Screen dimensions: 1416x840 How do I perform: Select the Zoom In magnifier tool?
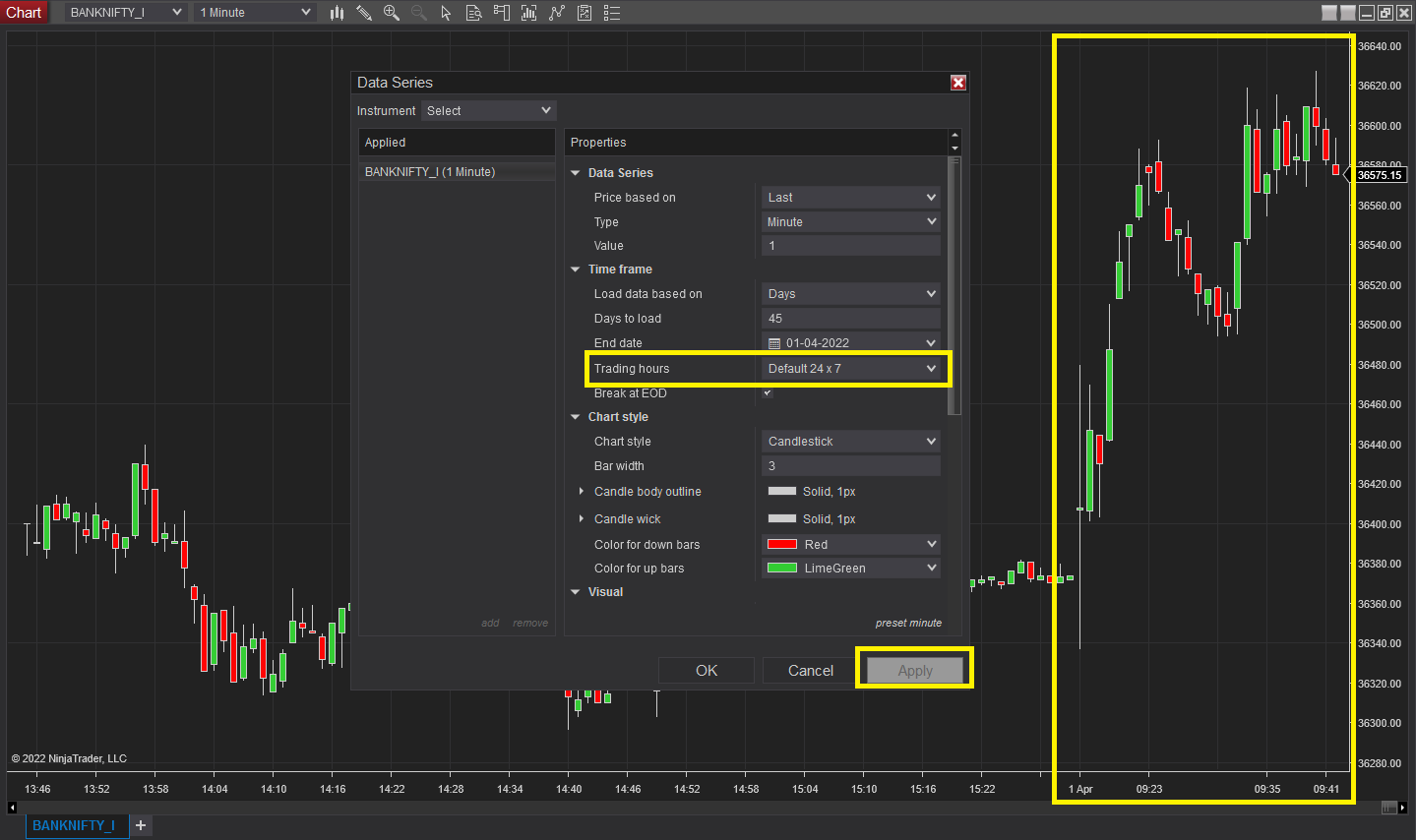coord(392,13)
